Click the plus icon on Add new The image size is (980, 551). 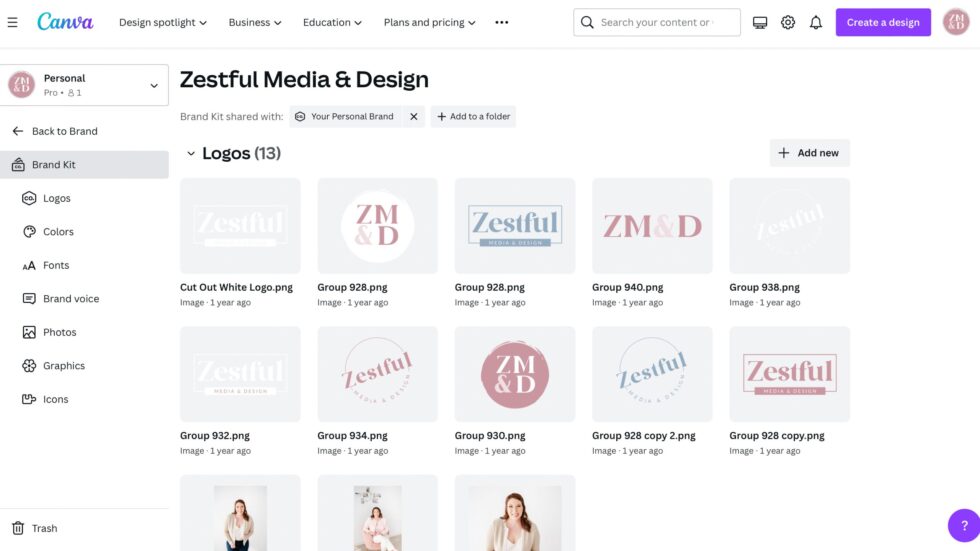[x=783, y=153]
